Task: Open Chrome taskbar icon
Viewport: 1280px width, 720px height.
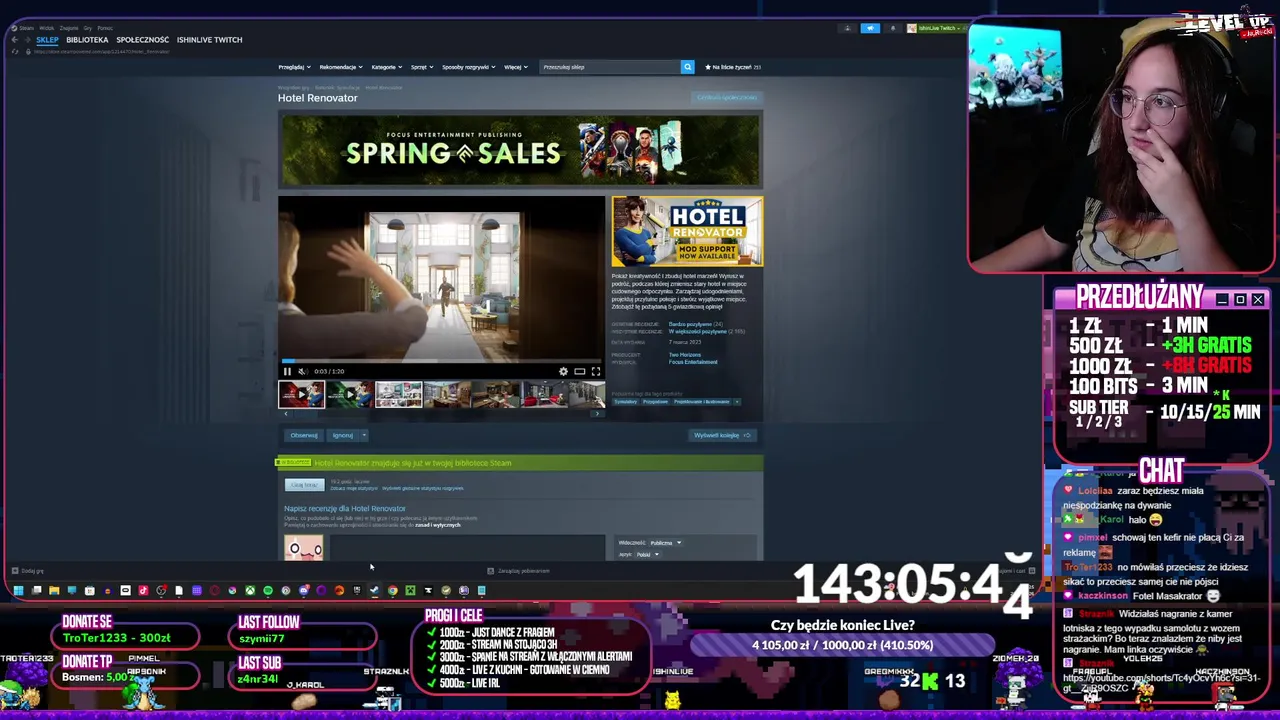Action: click(x=393, y=591)
